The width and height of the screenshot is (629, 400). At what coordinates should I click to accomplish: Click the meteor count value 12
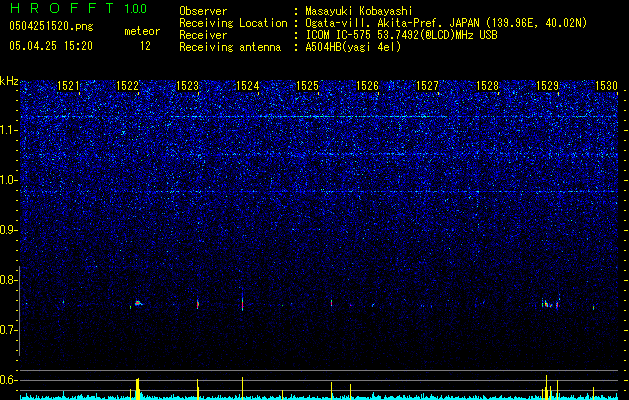click(145, 46)
